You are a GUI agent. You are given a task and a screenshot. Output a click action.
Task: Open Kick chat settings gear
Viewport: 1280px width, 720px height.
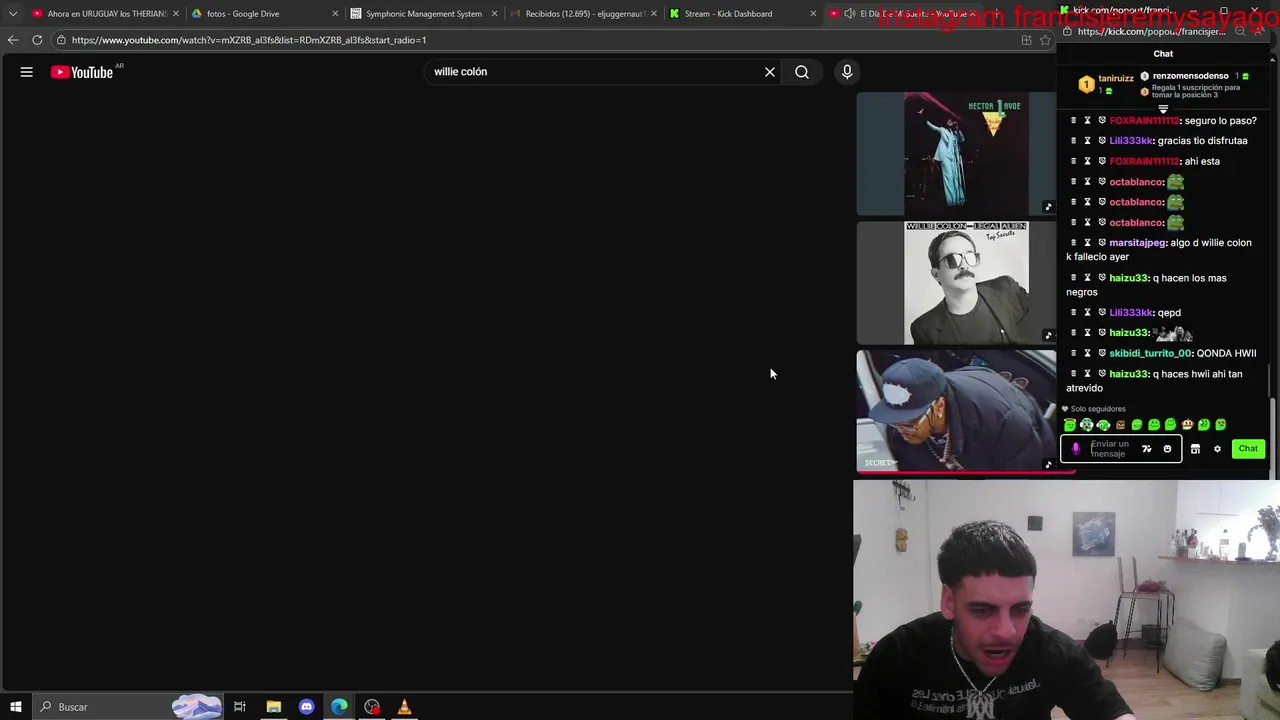[1217, 449]
